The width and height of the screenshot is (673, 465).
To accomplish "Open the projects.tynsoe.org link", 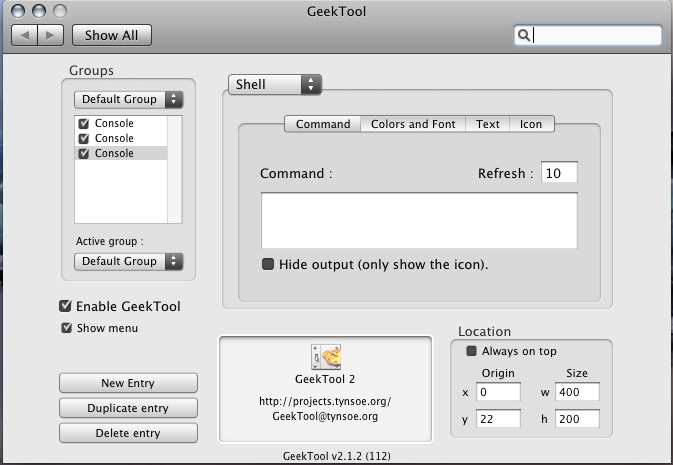I will pos(325,401).
